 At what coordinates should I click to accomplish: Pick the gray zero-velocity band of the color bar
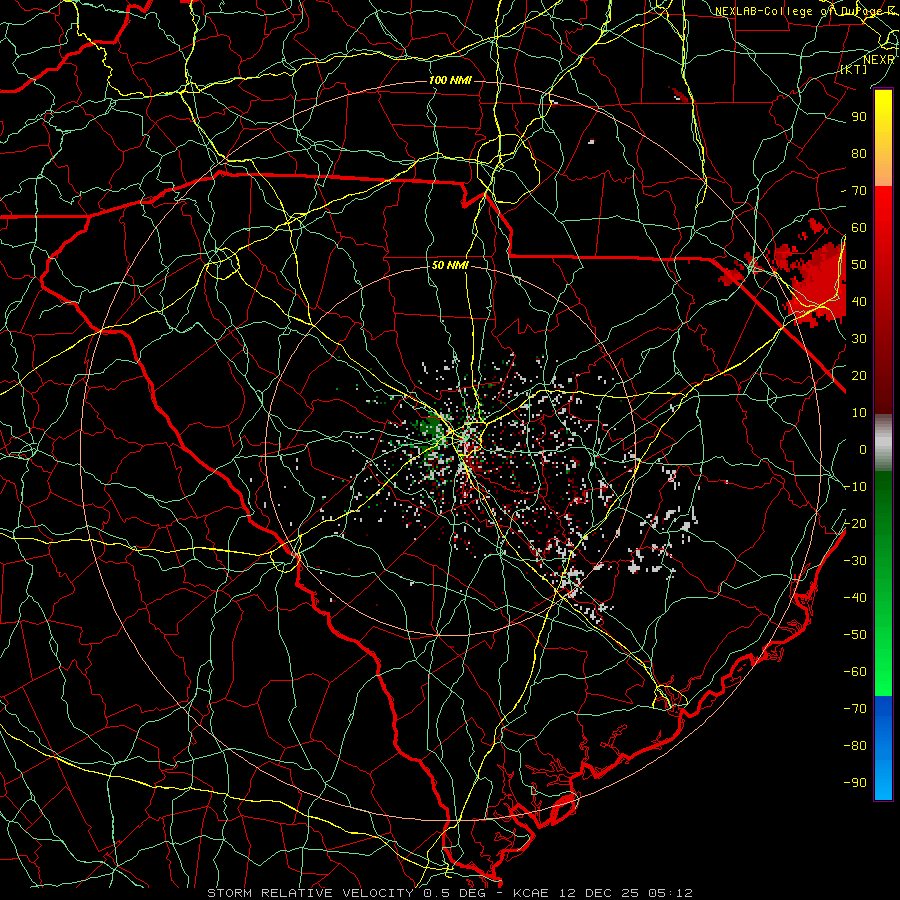tap(883, 442)
